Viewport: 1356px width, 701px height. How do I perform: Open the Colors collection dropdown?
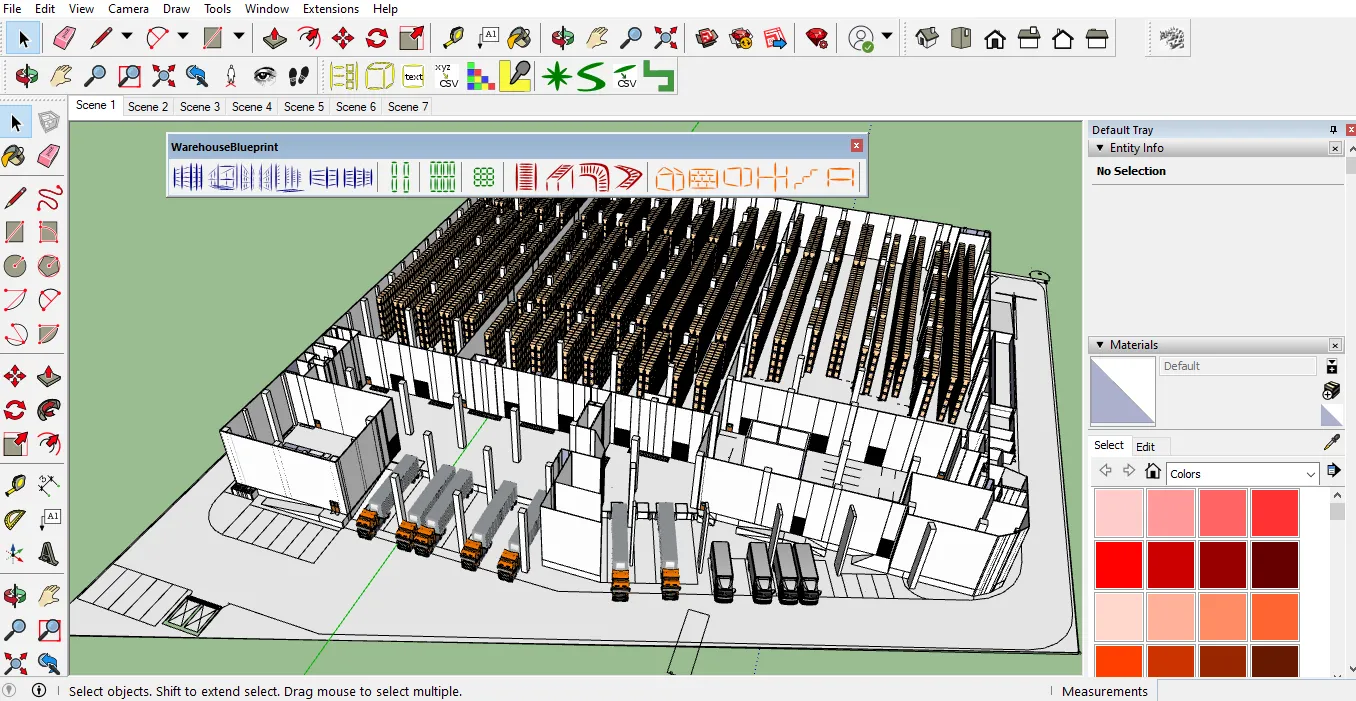click(x=1311, y=473)
